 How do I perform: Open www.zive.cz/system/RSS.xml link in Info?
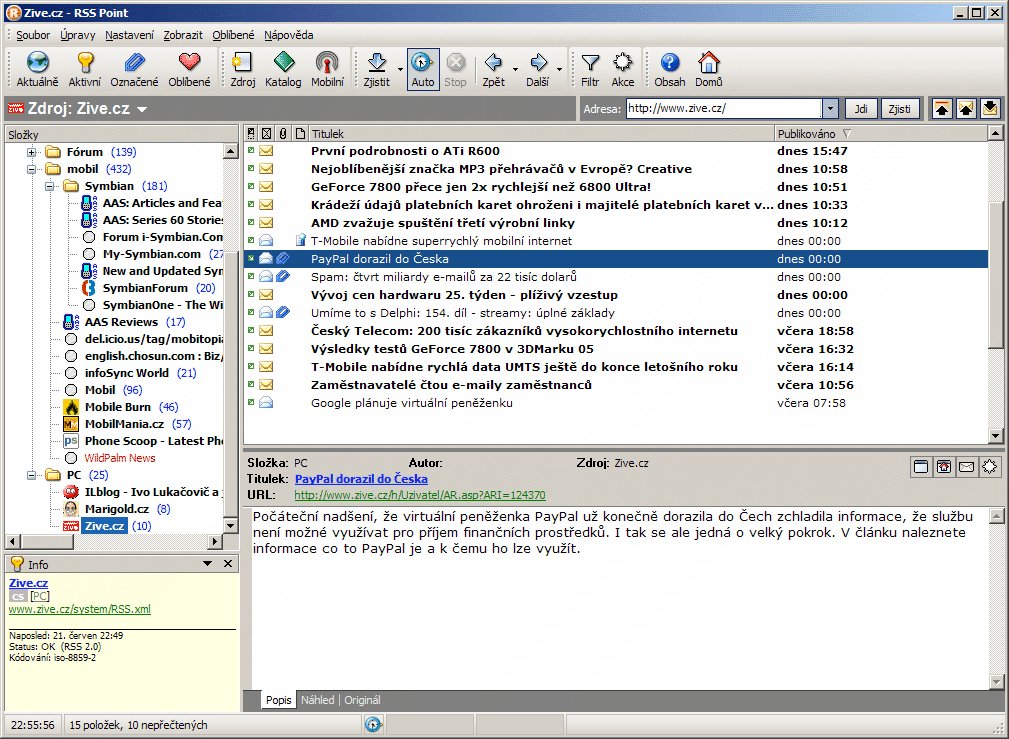coord(80,609)
